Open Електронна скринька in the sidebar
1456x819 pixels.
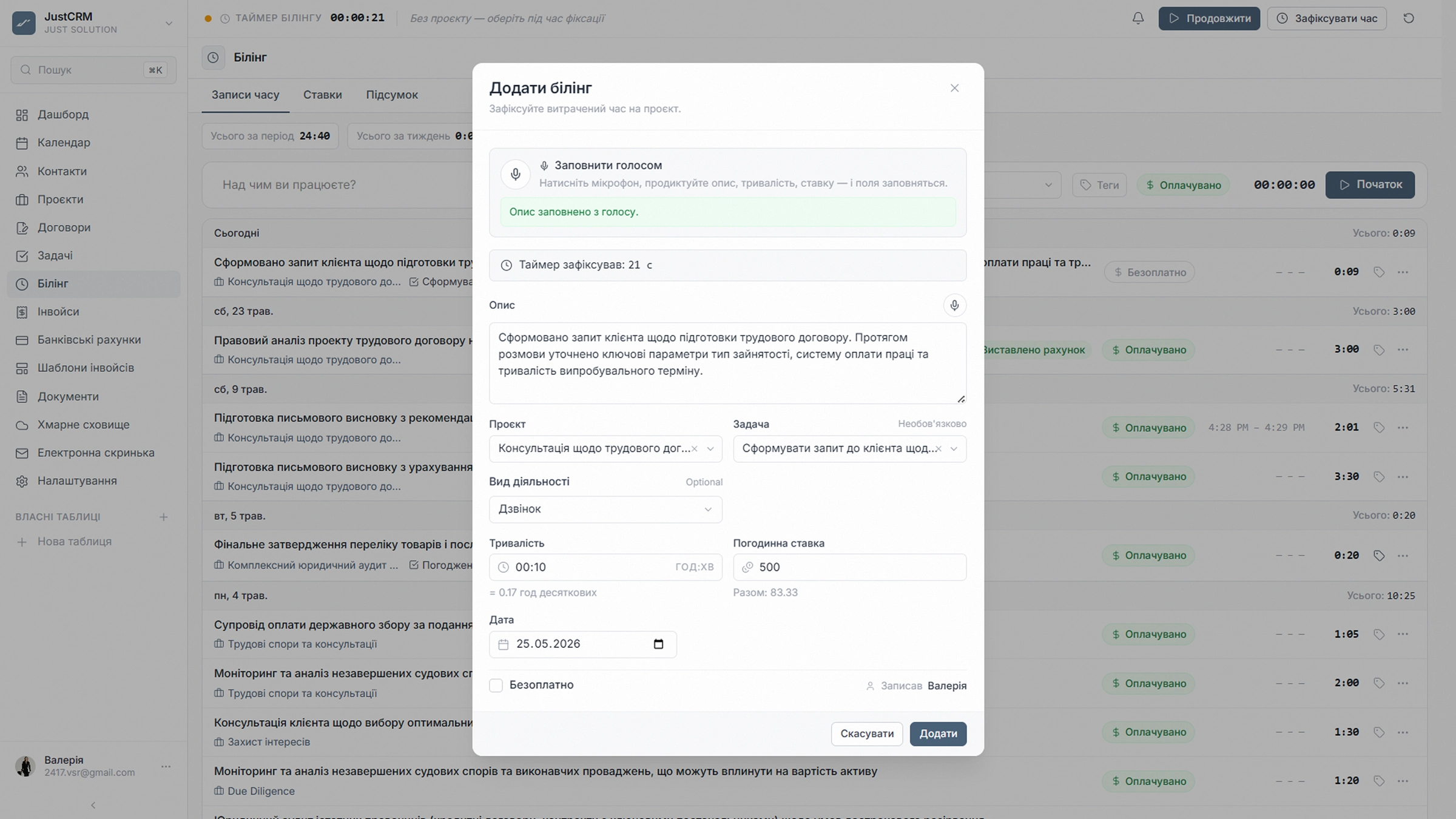[x=93, y=453]
